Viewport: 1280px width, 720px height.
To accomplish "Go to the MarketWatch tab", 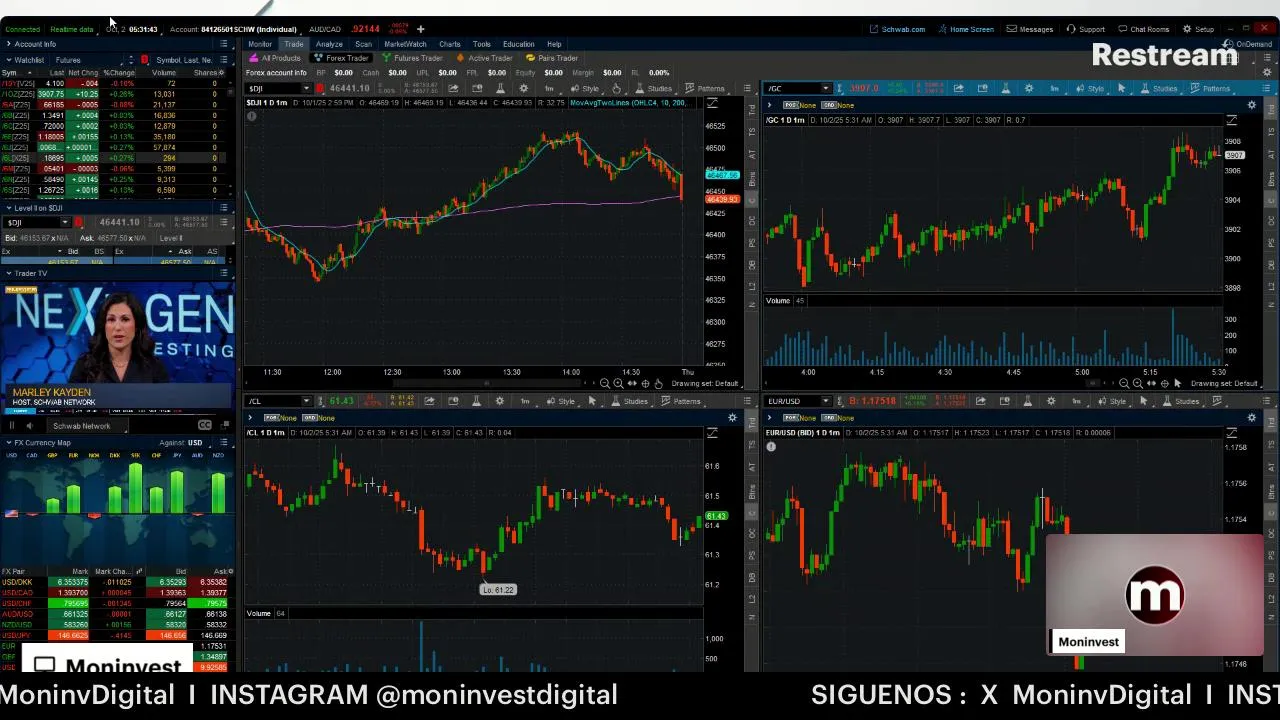I will tap(405, 44).
